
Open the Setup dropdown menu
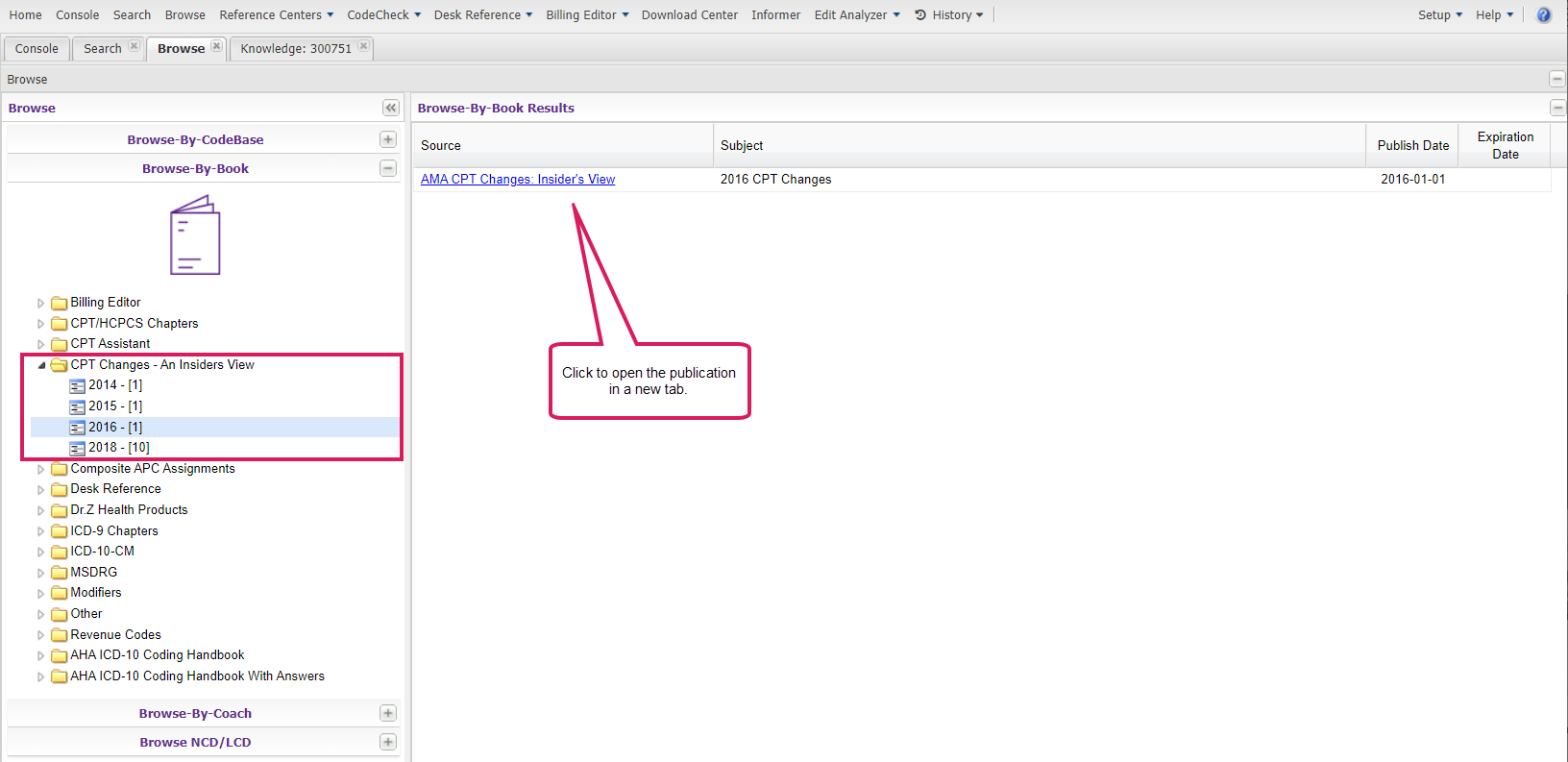tap(1439, 15)
